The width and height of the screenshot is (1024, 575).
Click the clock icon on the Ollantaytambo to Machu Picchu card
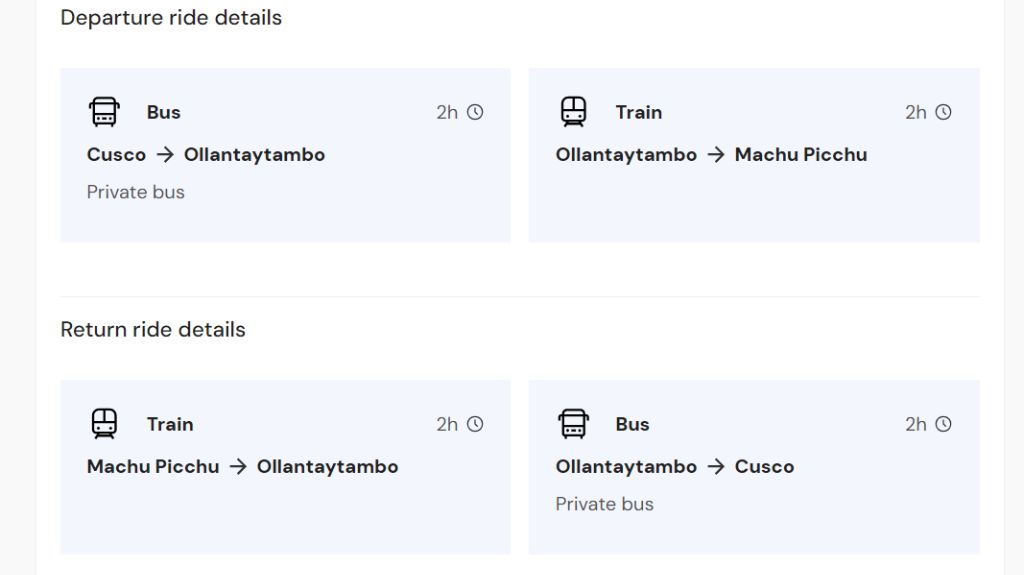click(943, 112)
